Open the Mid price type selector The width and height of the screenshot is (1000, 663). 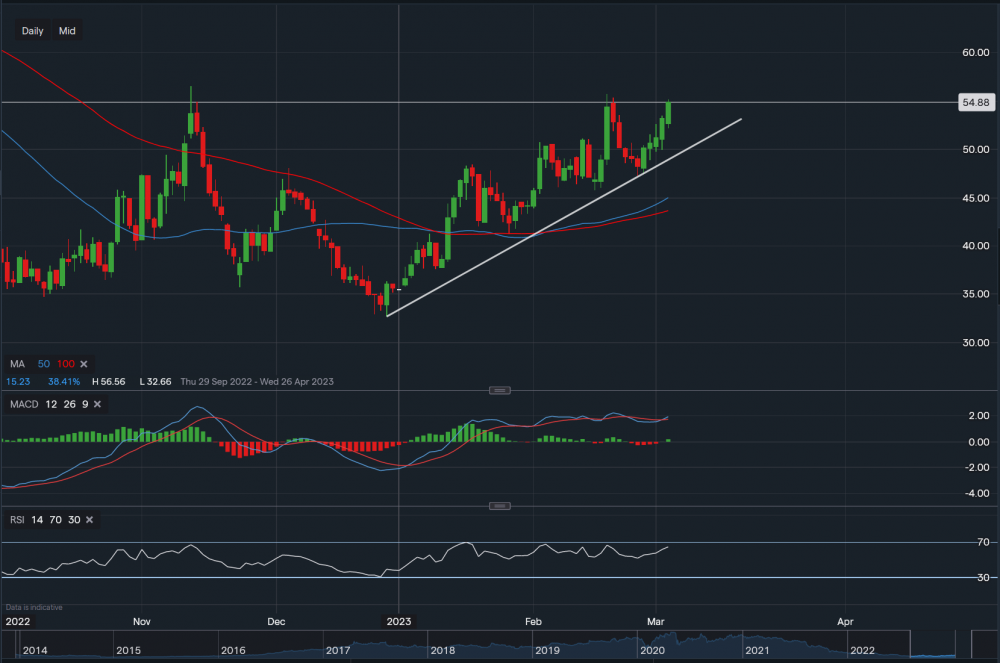(67, 31)
